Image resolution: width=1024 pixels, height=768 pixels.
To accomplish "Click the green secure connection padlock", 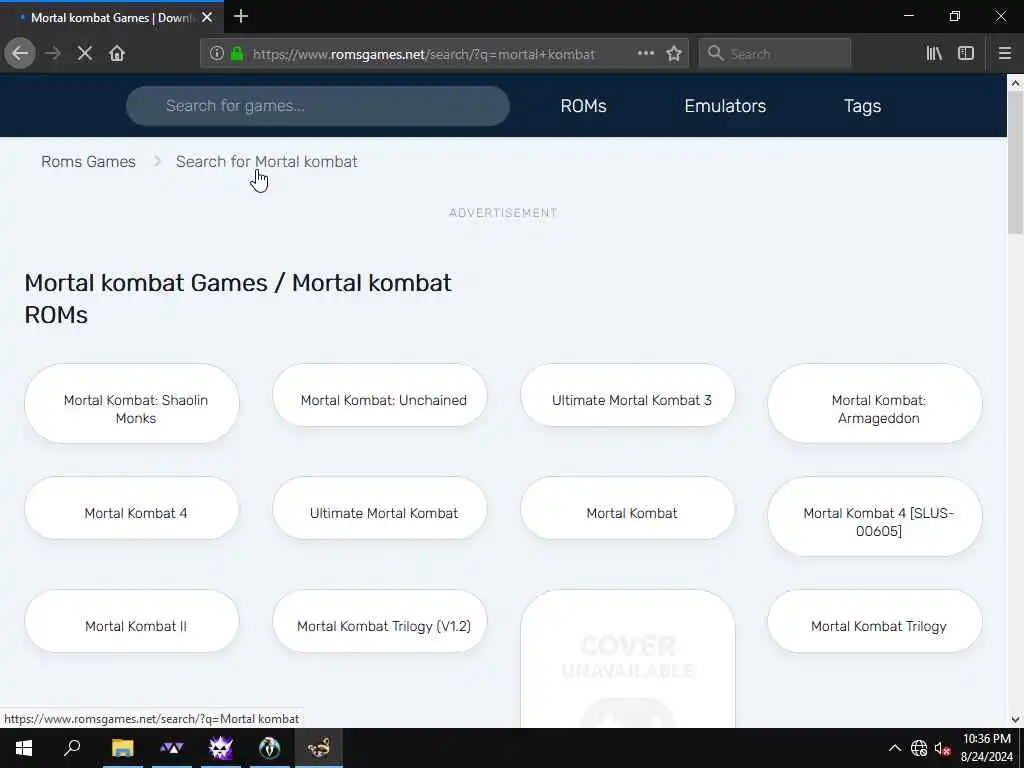I will point(237,54).
